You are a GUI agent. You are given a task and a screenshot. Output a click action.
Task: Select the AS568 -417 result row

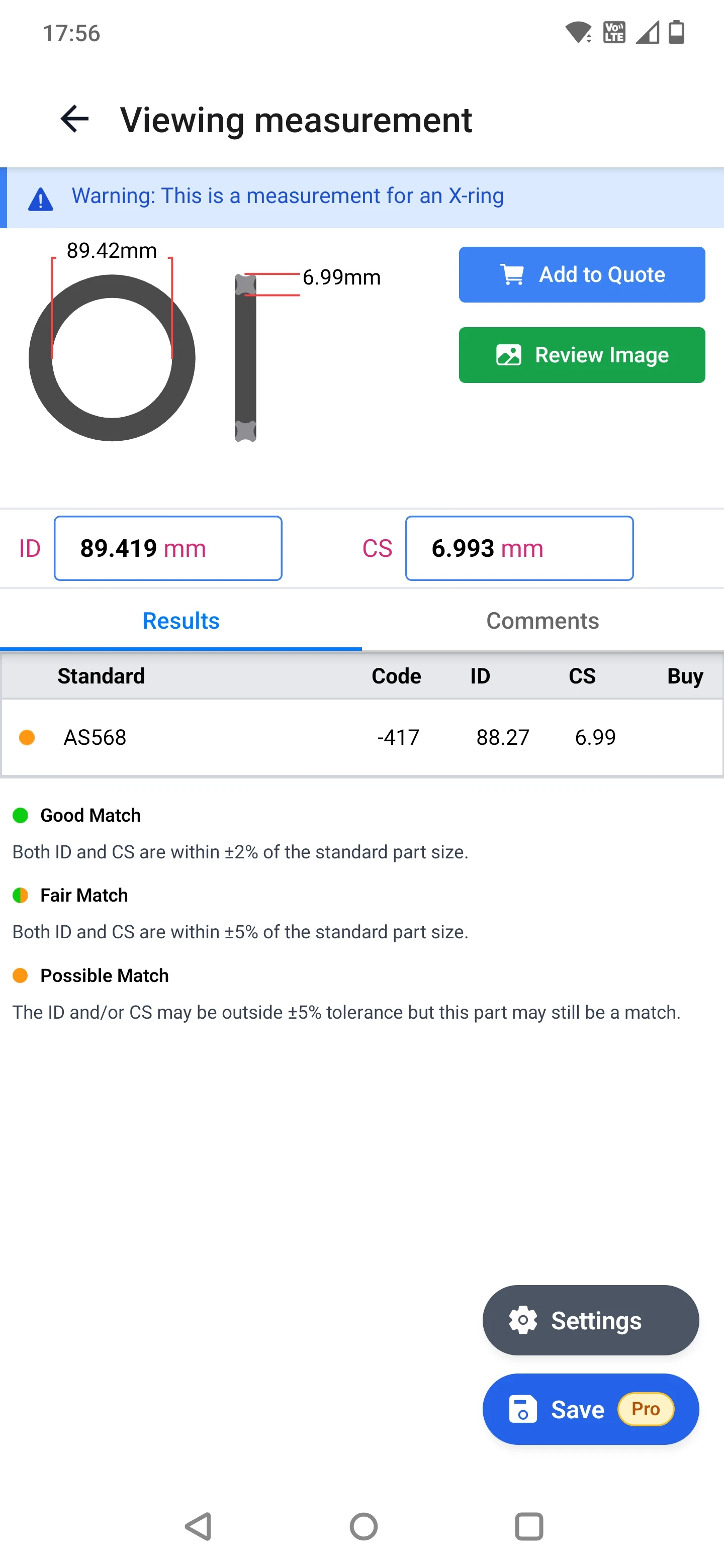(361, 737)
